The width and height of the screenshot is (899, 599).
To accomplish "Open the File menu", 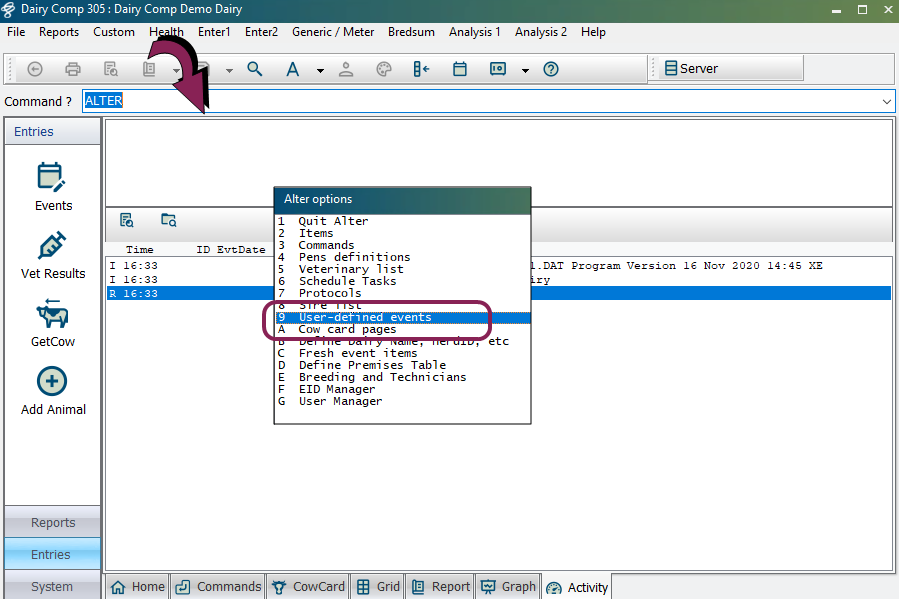I will click(16, 32).
